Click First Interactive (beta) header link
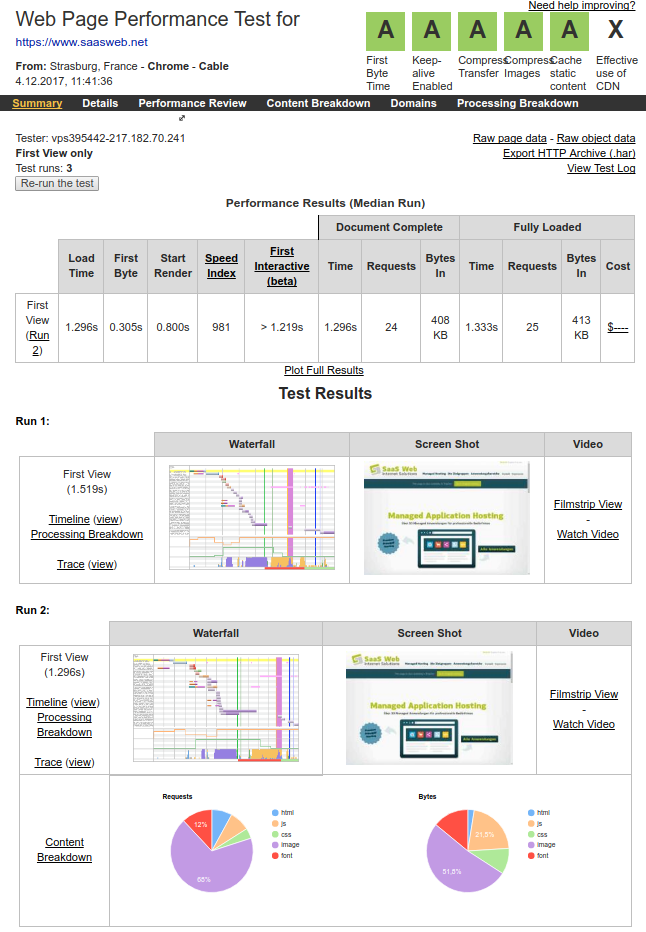The image size is (646, 932). coord(282,266)
